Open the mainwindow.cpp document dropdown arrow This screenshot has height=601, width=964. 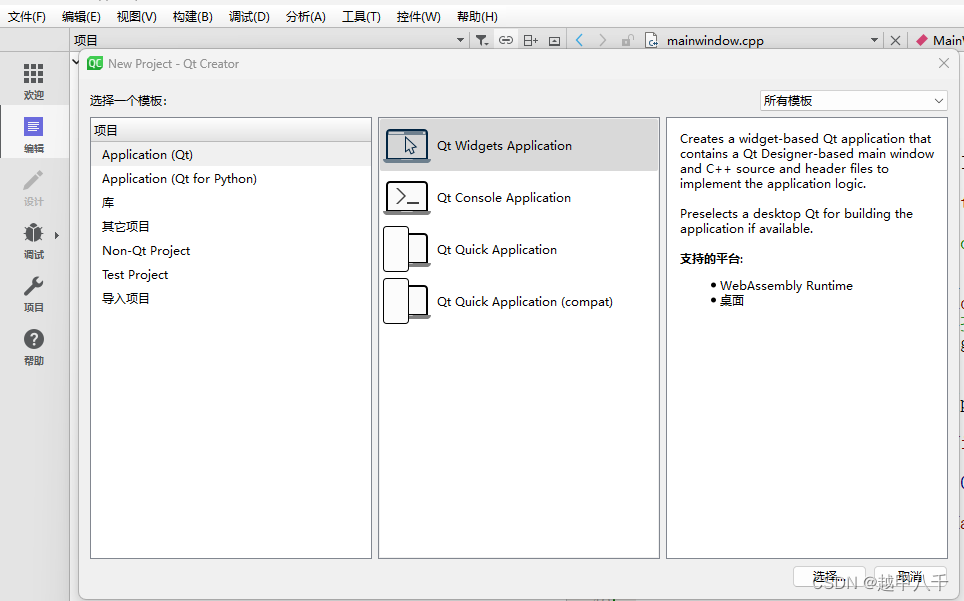click(x=874, y=41)
